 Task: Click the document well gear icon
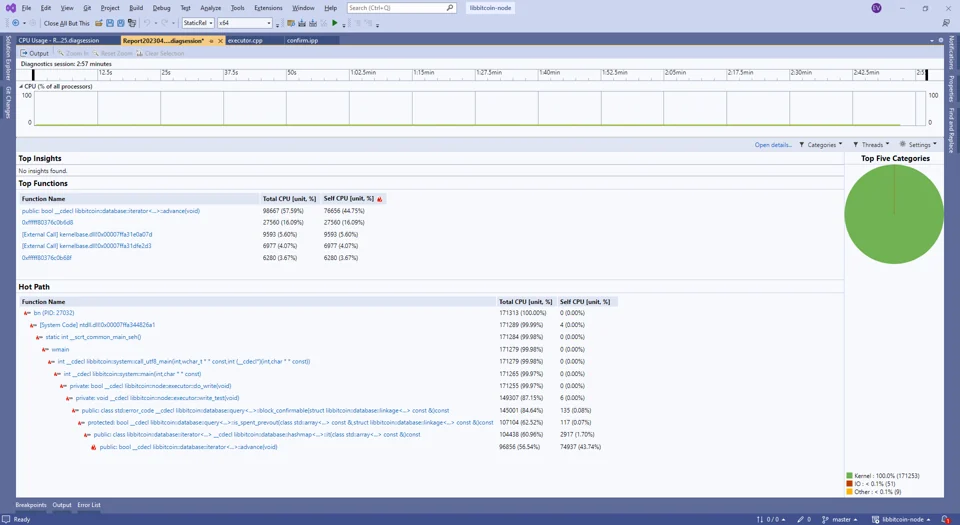point(941,40)
